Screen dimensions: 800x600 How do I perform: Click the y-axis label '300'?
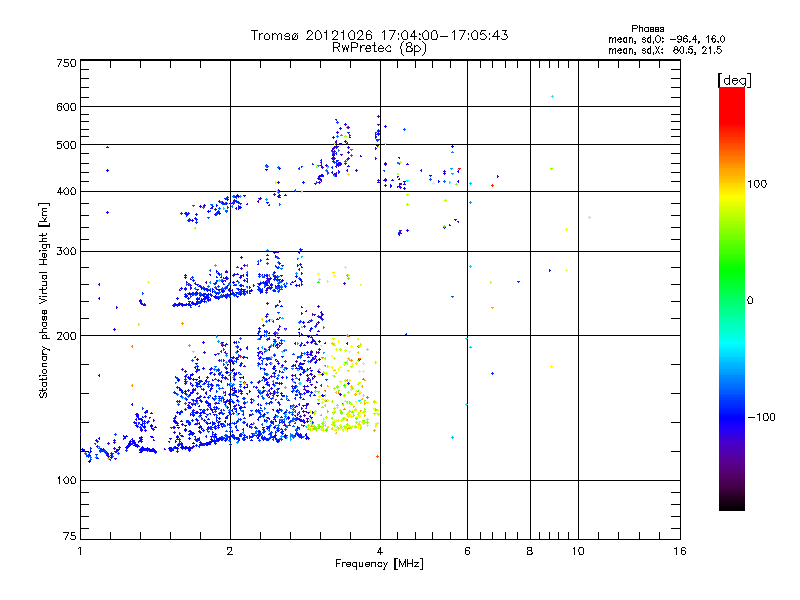66,252
